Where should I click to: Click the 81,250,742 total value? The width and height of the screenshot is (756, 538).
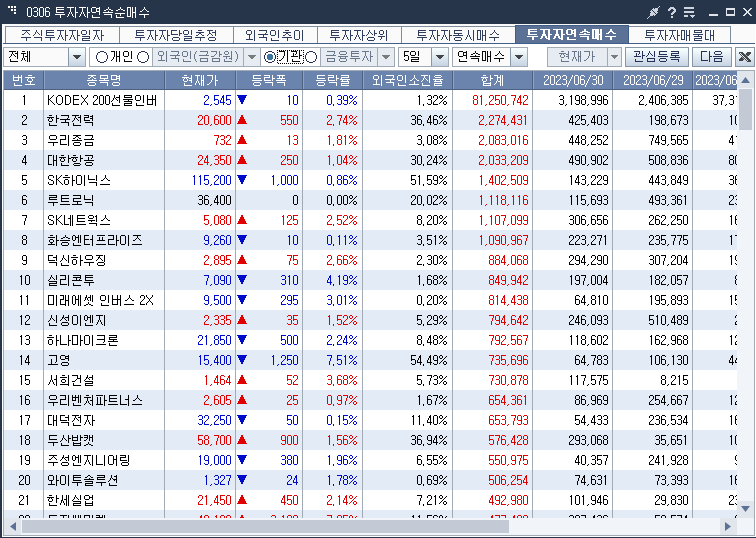click(x=500, y=100)
